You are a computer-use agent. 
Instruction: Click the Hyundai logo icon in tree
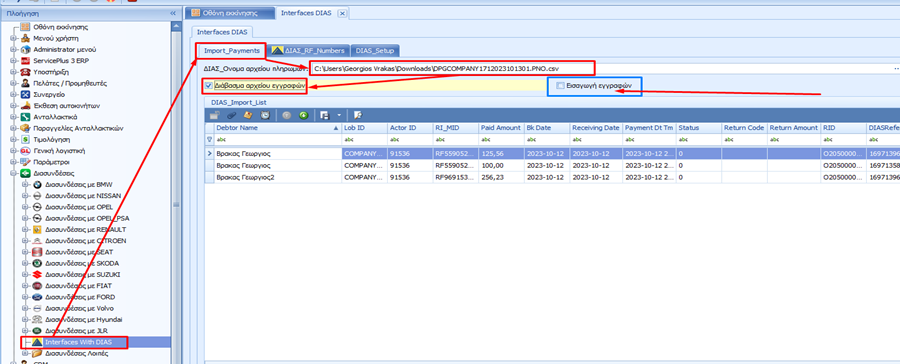pos(37,319)
